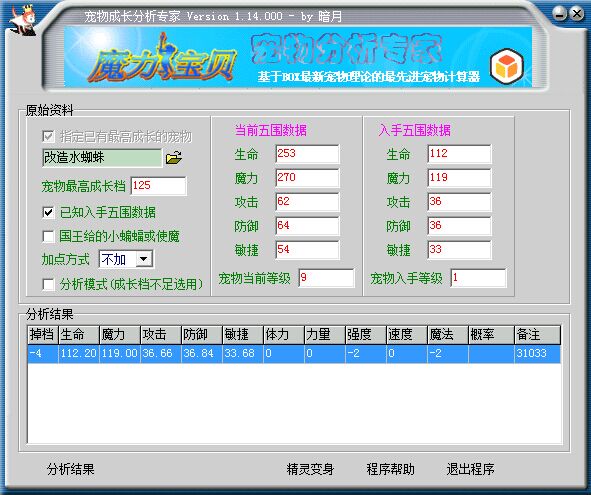Viewport: 591px width, 495px height.
Task: Expand the 加点方式 dropdown arrow
Action: tap(144, 259)
